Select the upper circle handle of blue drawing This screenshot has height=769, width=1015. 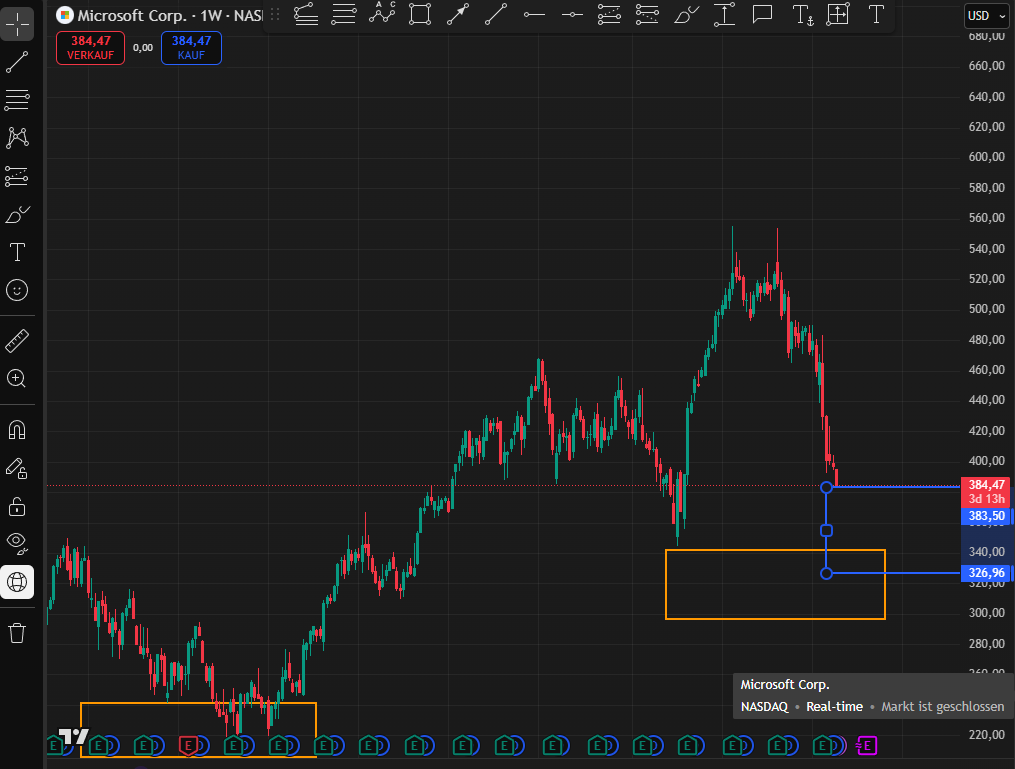(x=826, y=487)
